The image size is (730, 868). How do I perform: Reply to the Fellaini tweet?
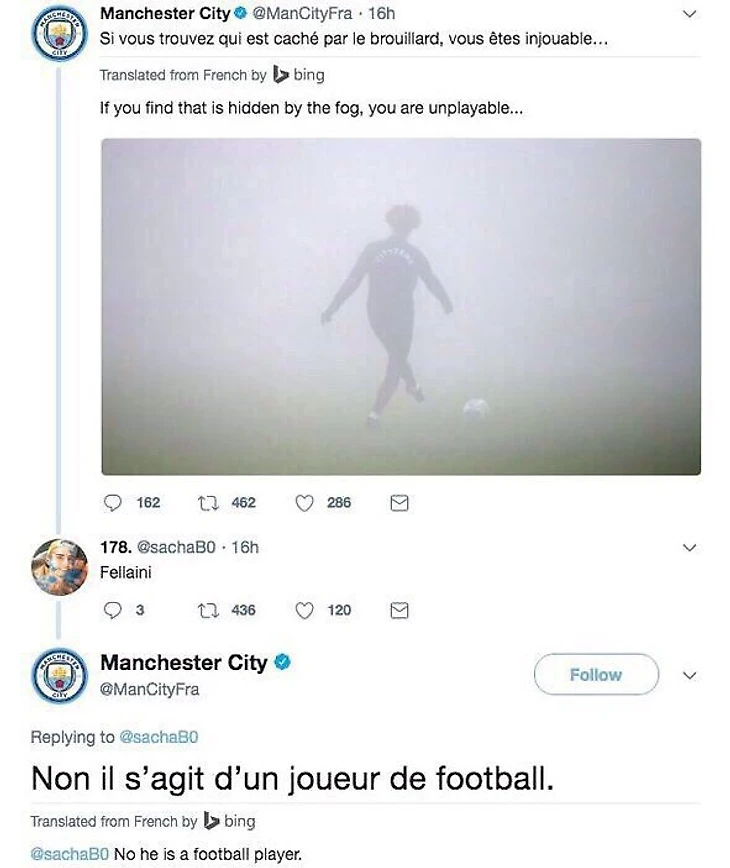(x=112, y=610)
